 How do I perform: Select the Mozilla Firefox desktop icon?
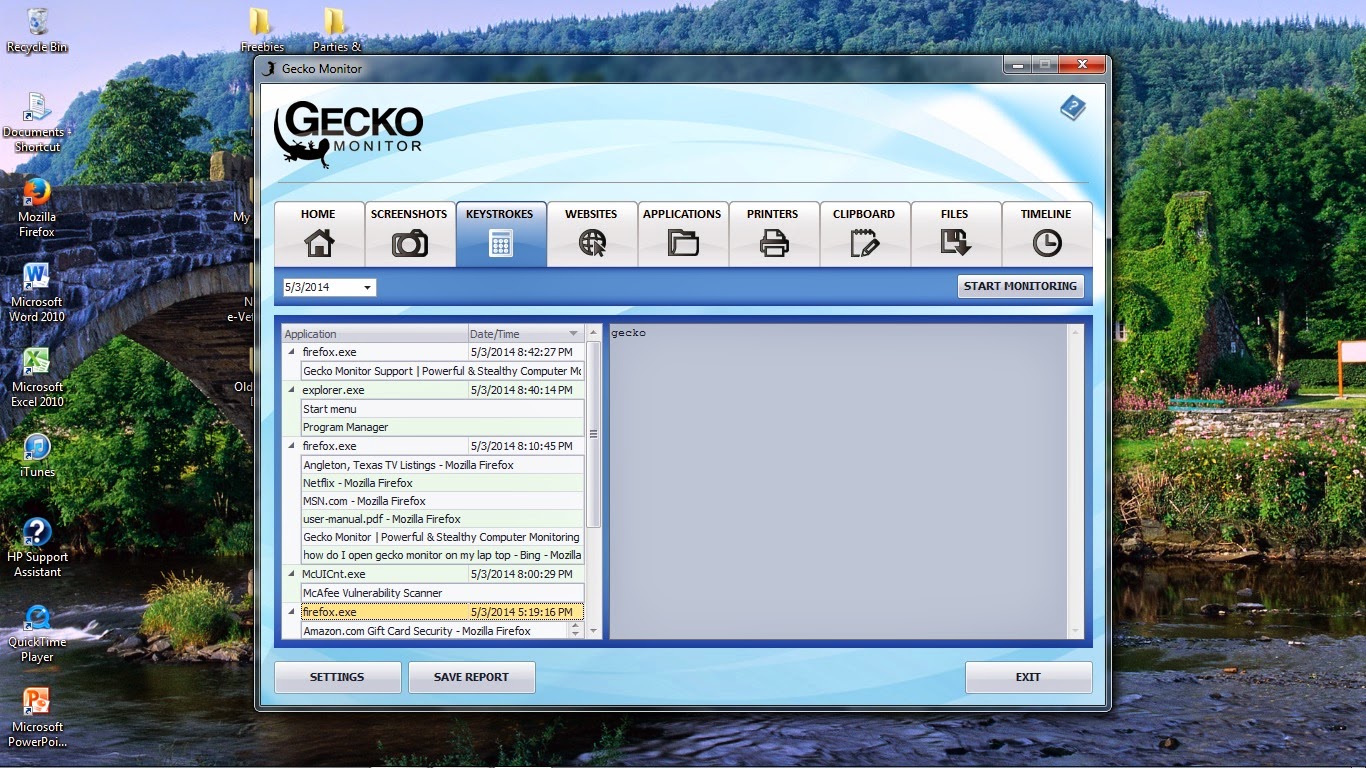37,208
